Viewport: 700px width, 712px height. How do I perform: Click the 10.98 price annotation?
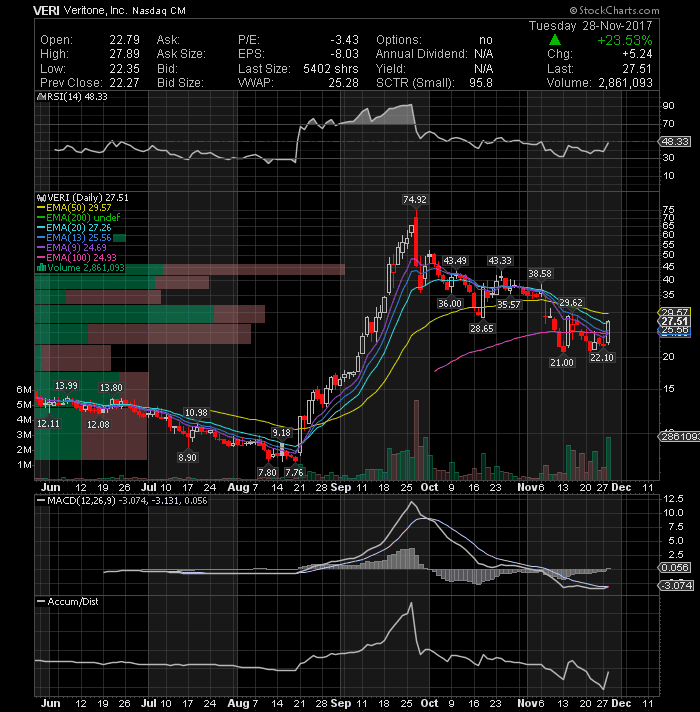[196, 413]
